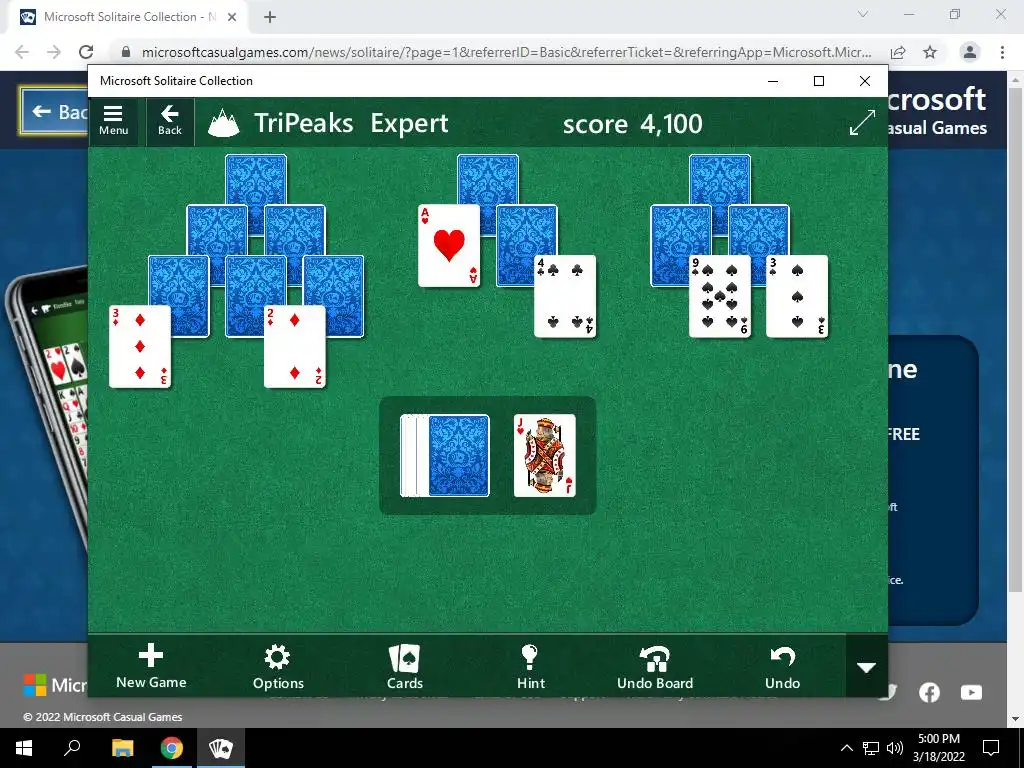Start a New Game with the plus icon
Screen dimensions: 1024x768
pyautogui.click(x=151, y=666)
